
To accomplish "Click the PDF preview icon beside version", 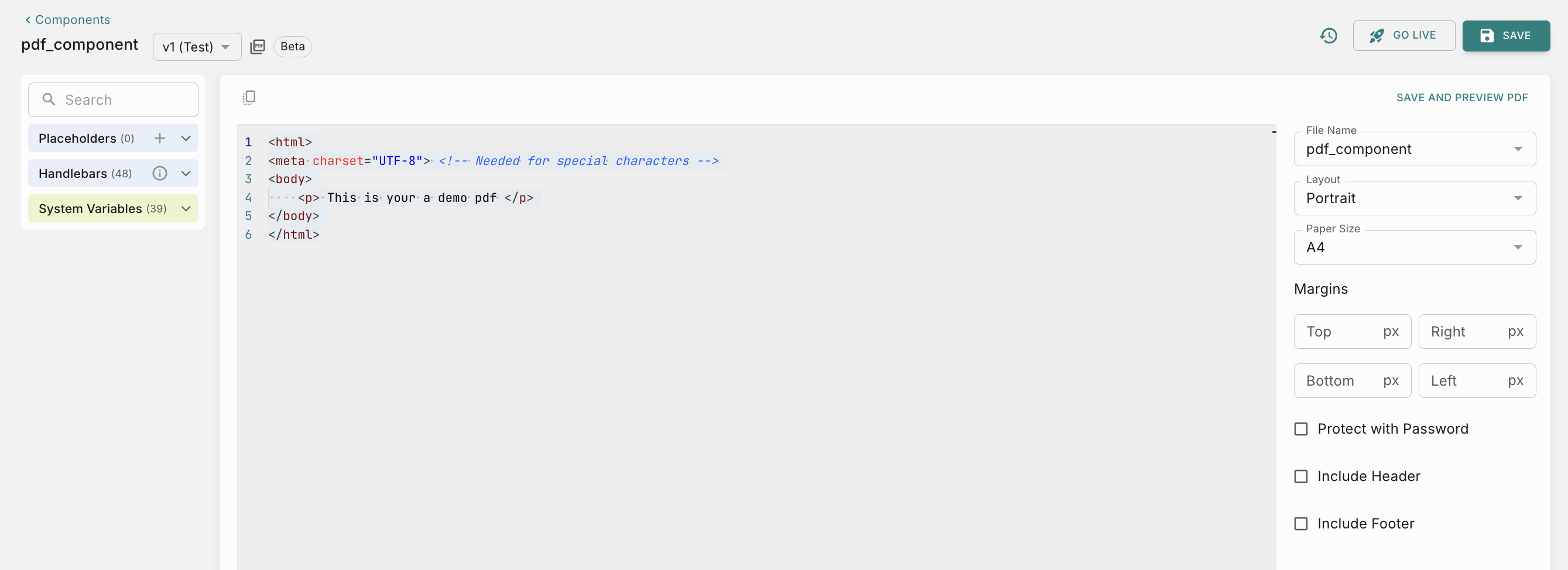I will (x=258, y=47).
